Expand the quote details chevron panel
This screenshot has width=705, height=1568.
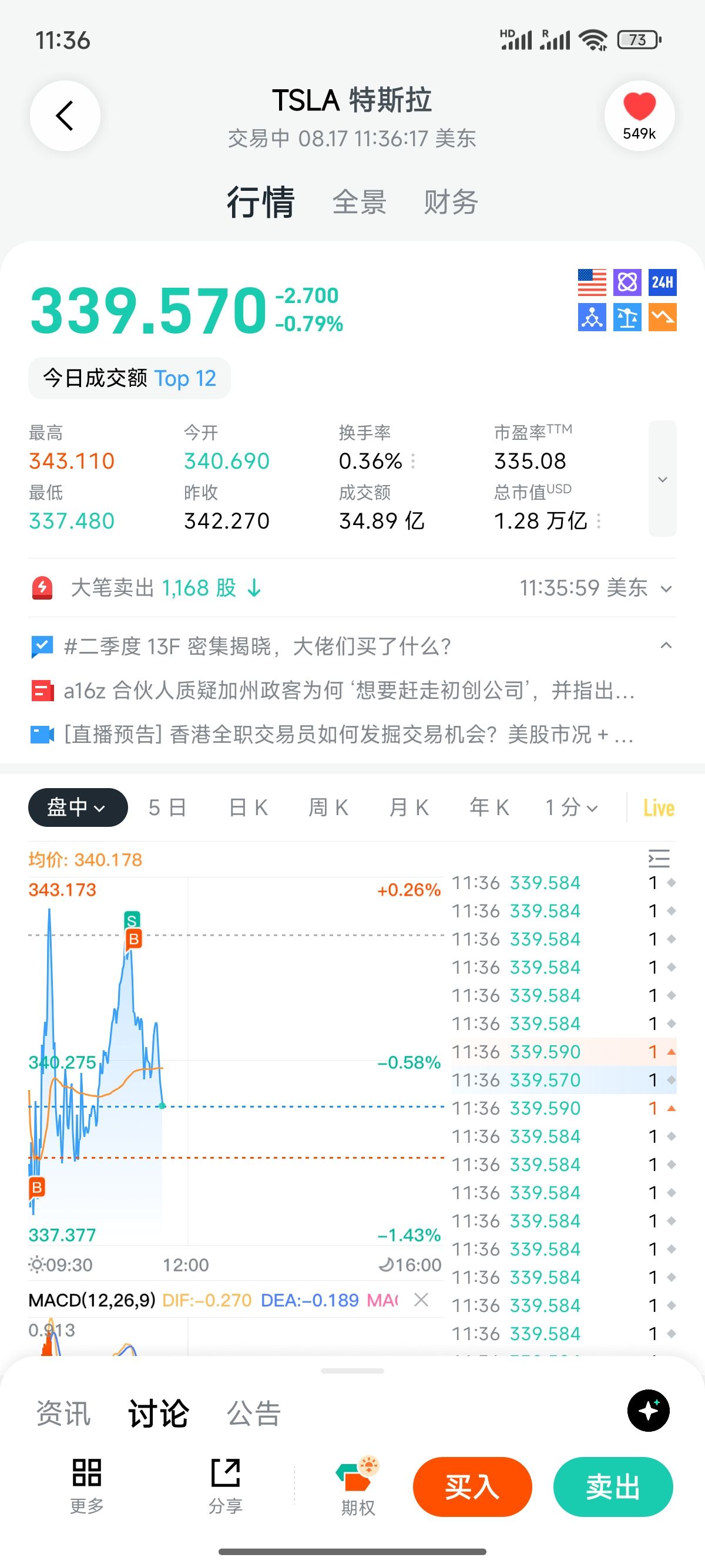coord(662,479)
